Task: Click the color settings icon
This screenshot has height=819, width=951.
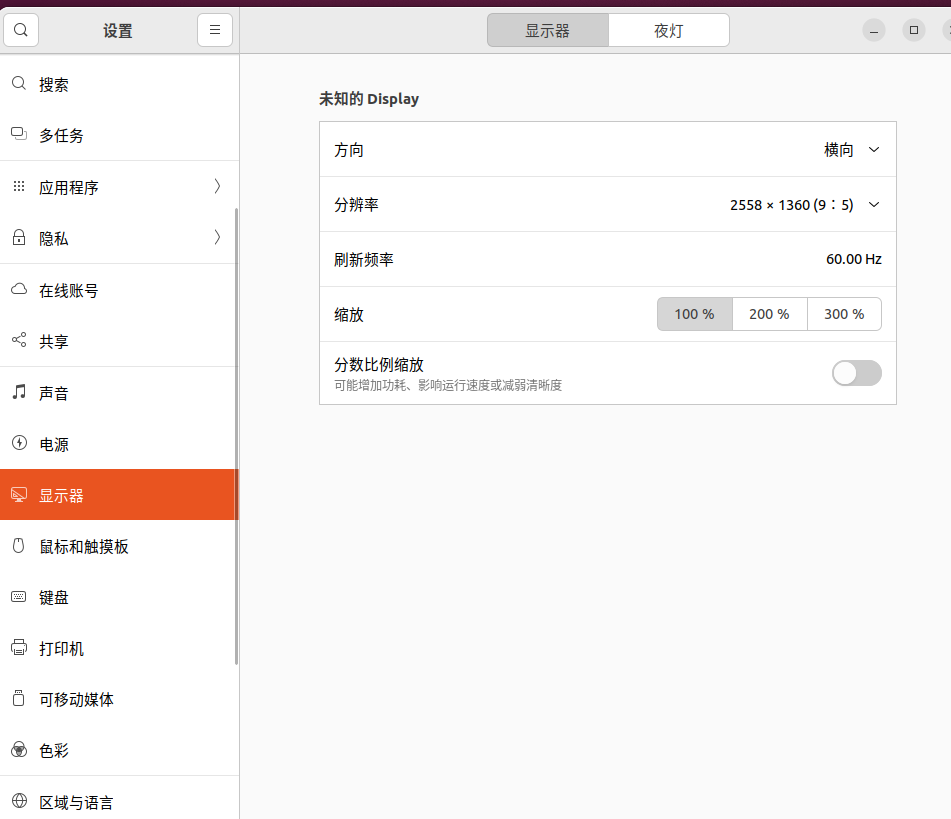Action: (x=18, y=750)
